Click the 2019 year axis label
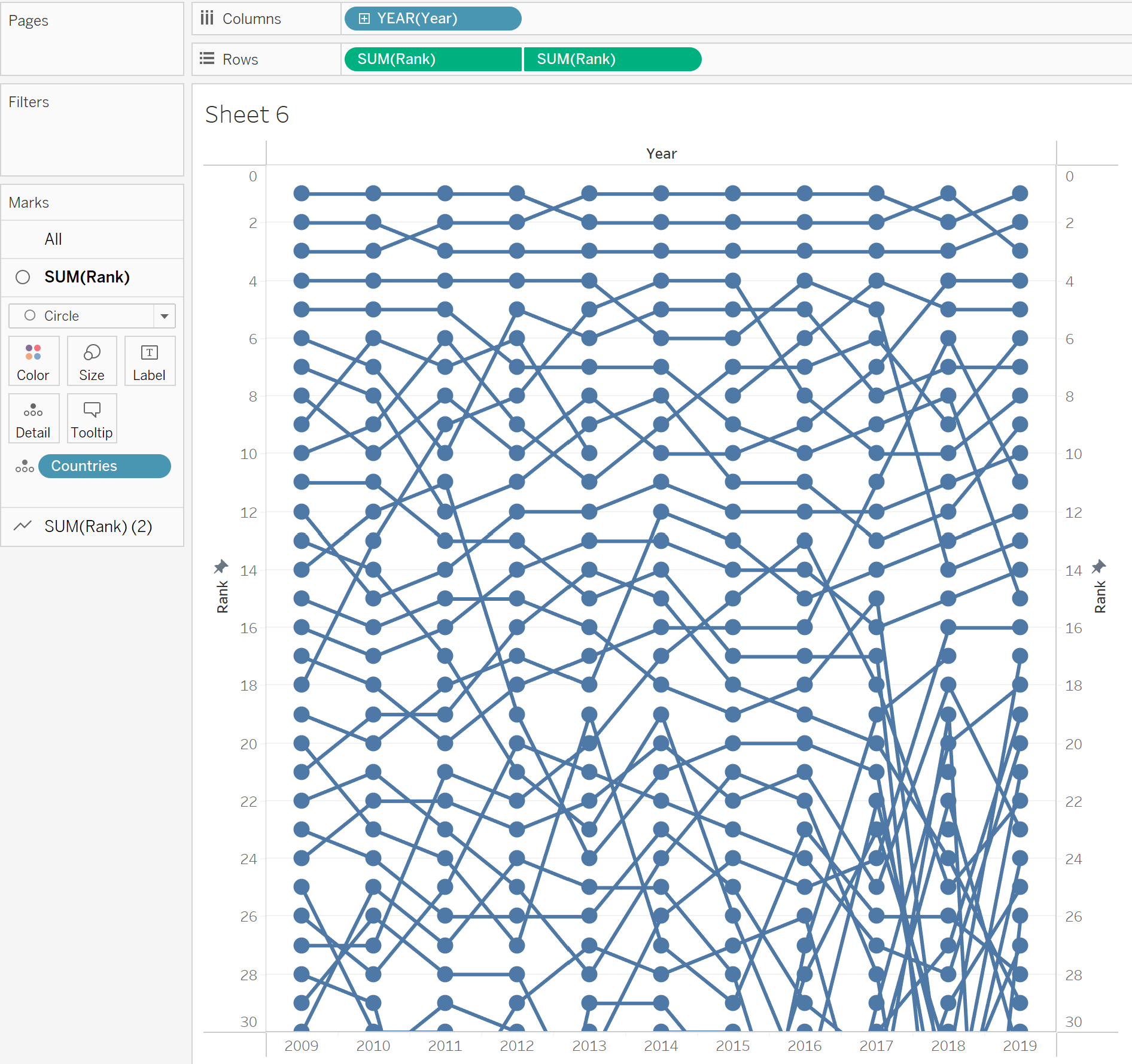This screenshot has height=1064, width=1132. 1020,1045
